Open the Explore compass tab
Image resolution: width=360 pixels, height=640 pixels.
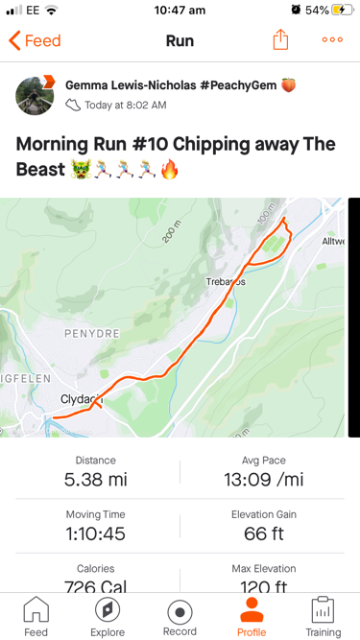107,616
